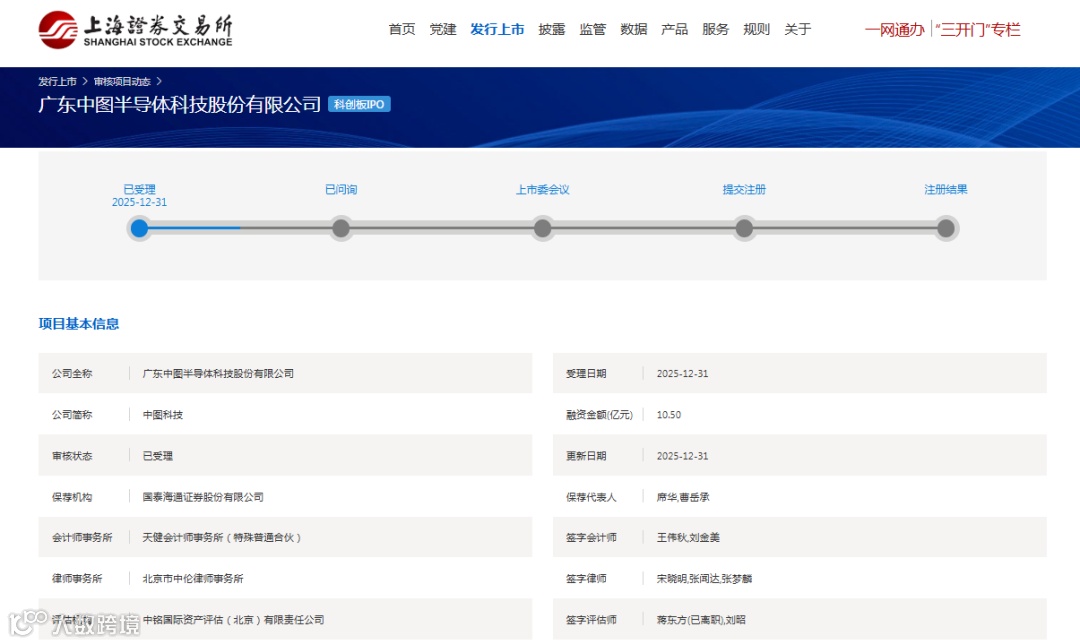This screenshot has height=644, width=1080.
Task: Click the Shanghai Stock Exchange logo
Action: coord(136,30)
